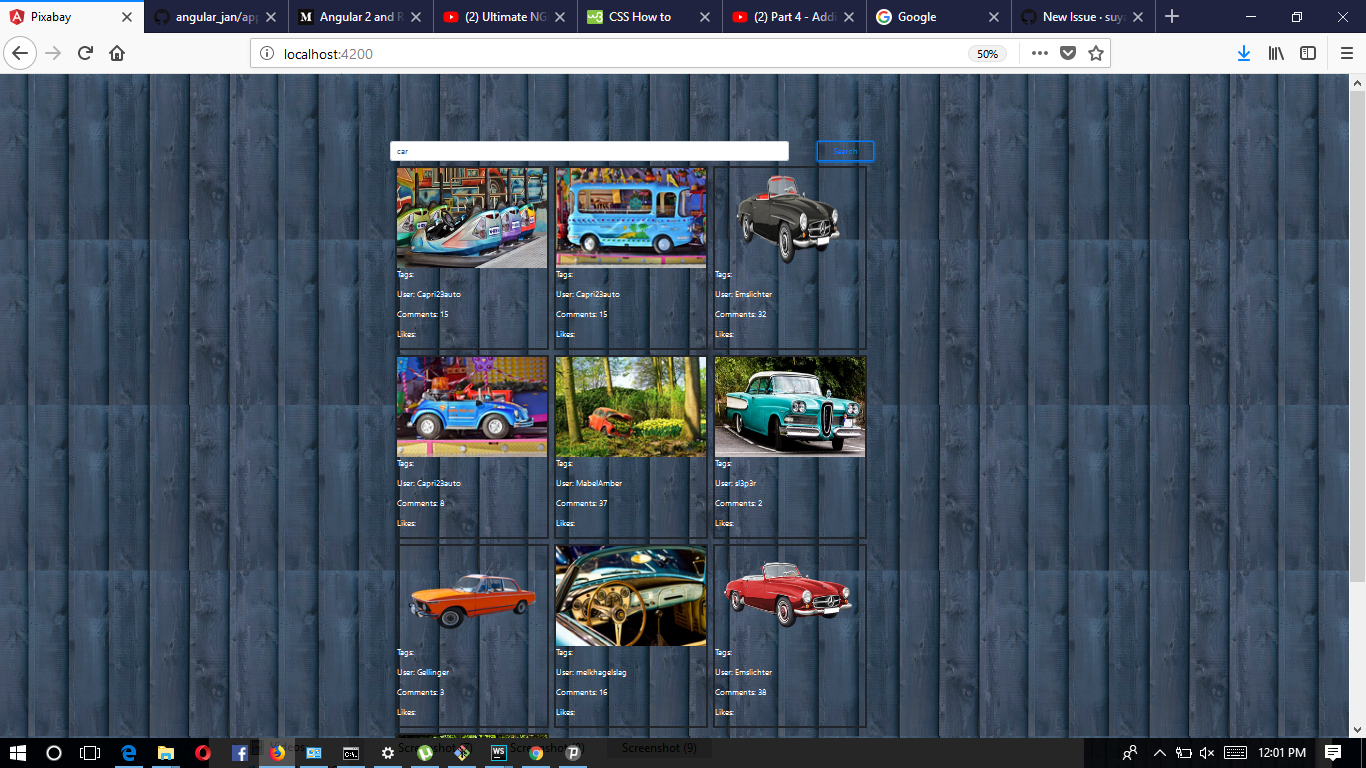Expand hidden system tray icons
1366x768 pixels.
(x=1159, y=753)
